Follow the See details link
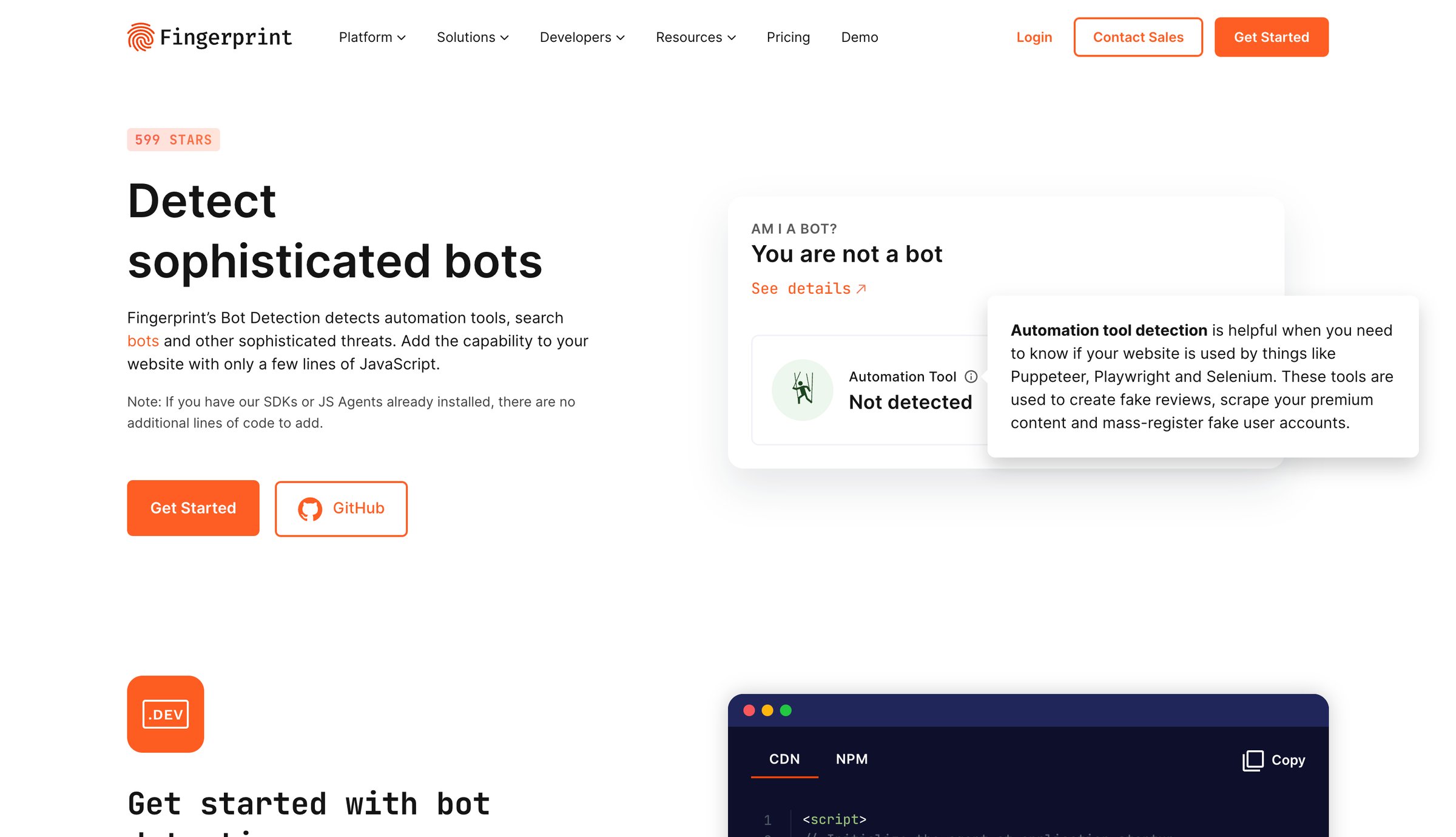This screenshot has height=837, width=1456. [x=808, y=289]
